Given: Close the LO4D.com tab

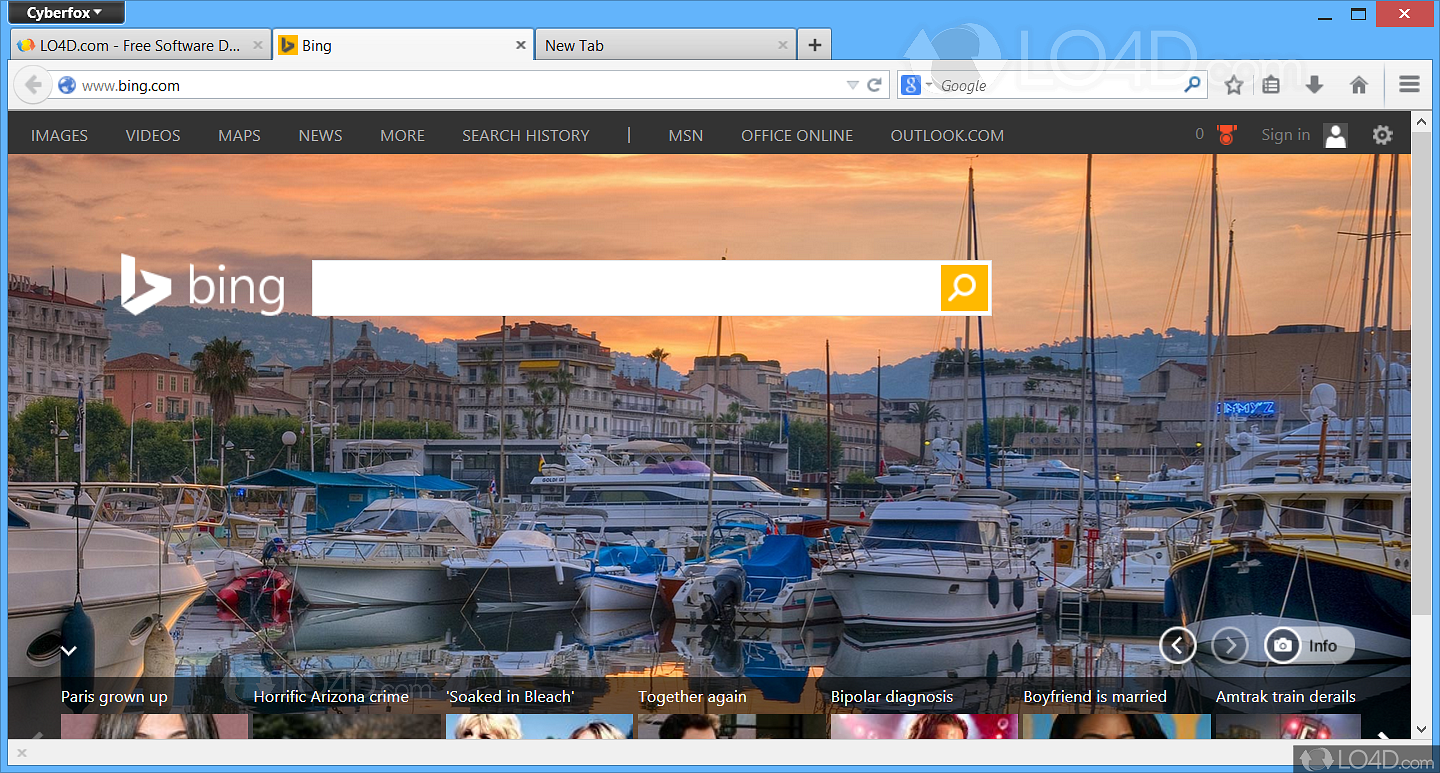Looking at the screenshot, I should [x=258, y=45].
